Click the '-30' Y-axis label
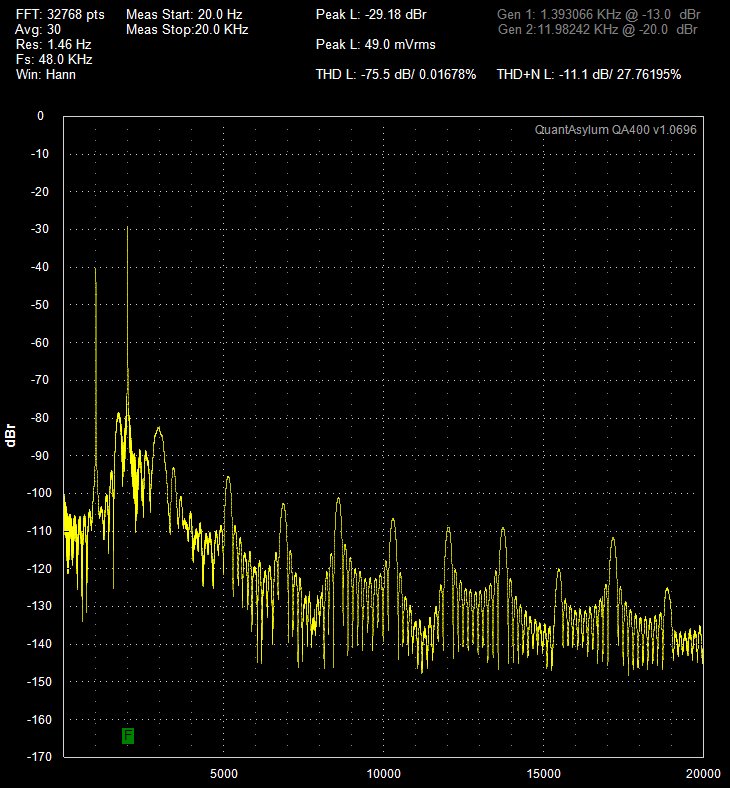 pos(40,229)
